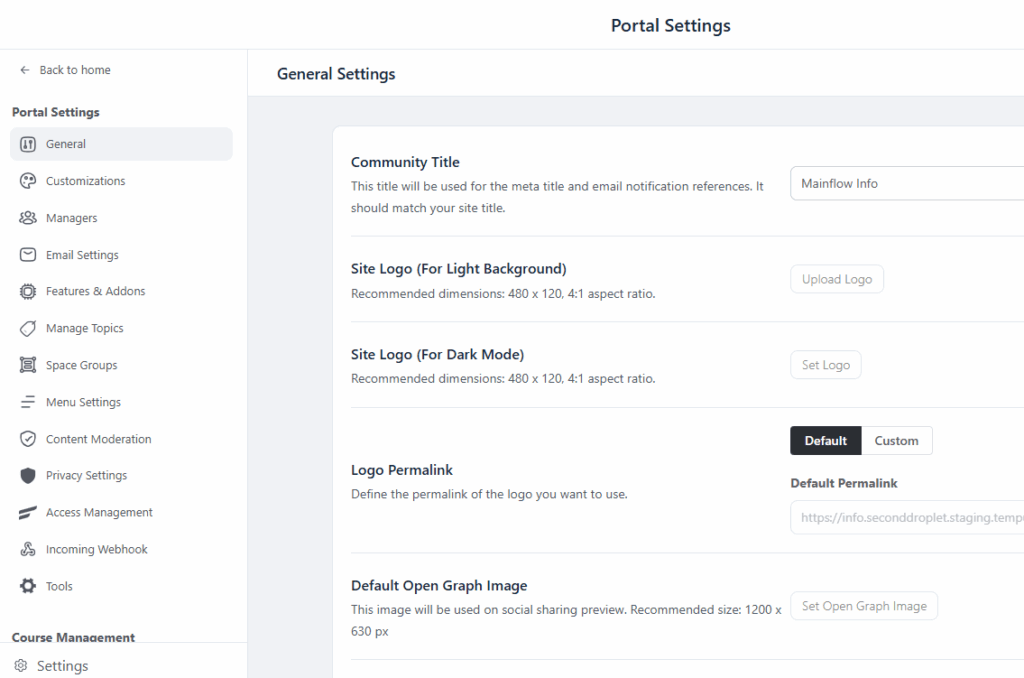Switch Logo Permalink to Custom
Screen dimensions: 1024x678
point(896,441)
